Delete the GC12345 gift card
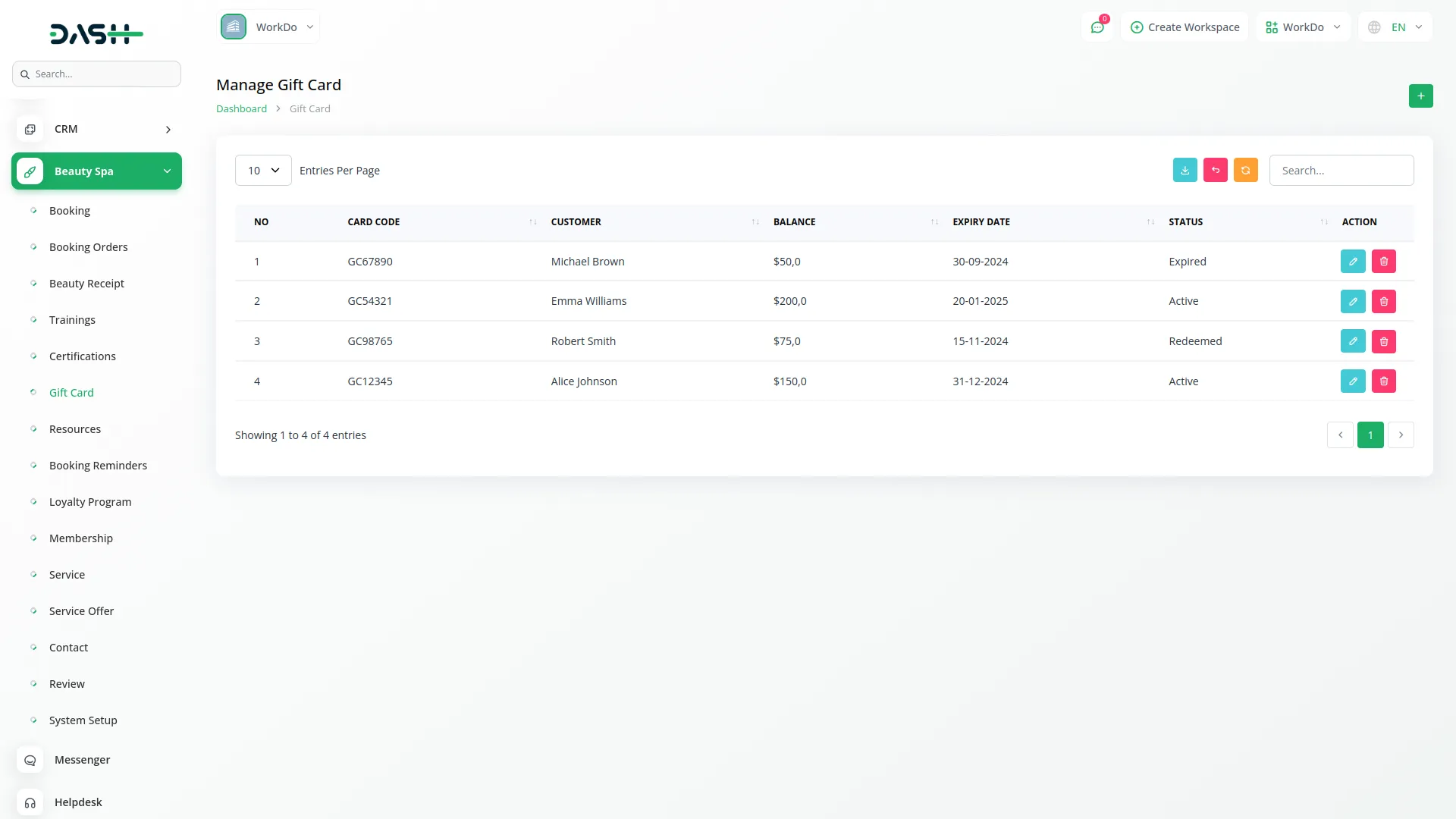 click(1383, 381)
